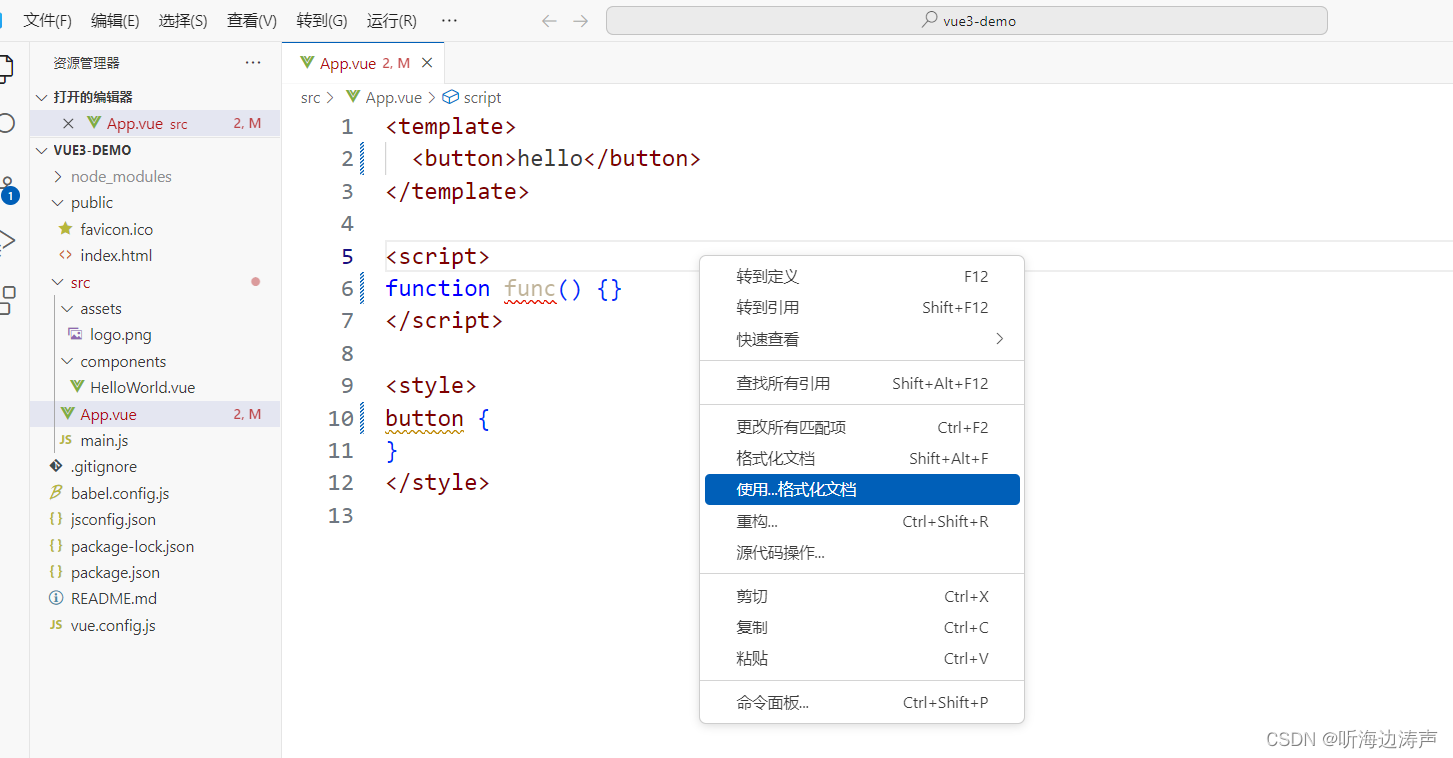This screenshot has height=758, width=1453.
Task: Open the Search icon in activity bar
Action: tap(6, 123)
